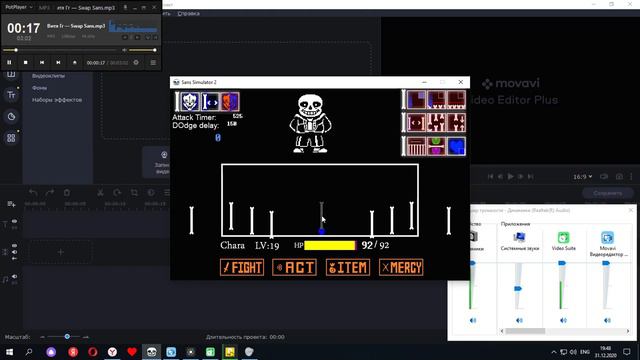Skip to next track in PotPlayer
Screen dimensions: 640x360
tap(58, 62)
